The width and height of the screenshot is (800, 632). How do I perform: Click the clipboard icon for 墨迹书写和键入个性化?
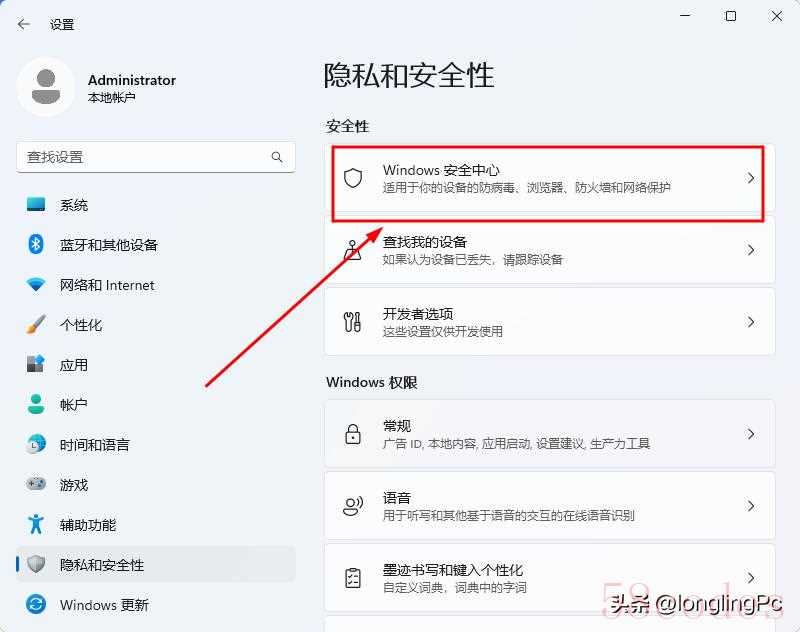tap(353, 578)
